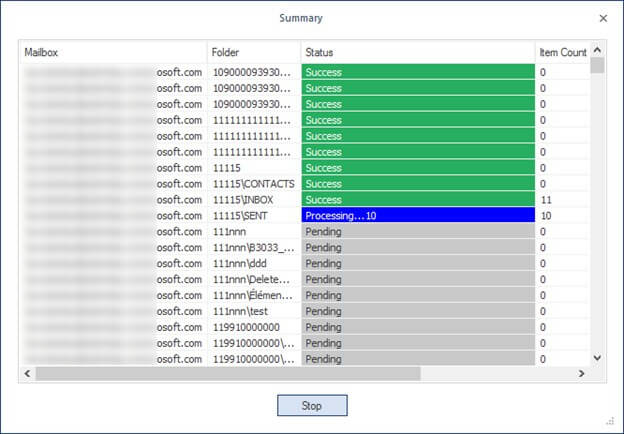This screenshot has width=624, height=434.
Task: Click the Pending status of 111nnn row
Action: (x=418, y=231)
